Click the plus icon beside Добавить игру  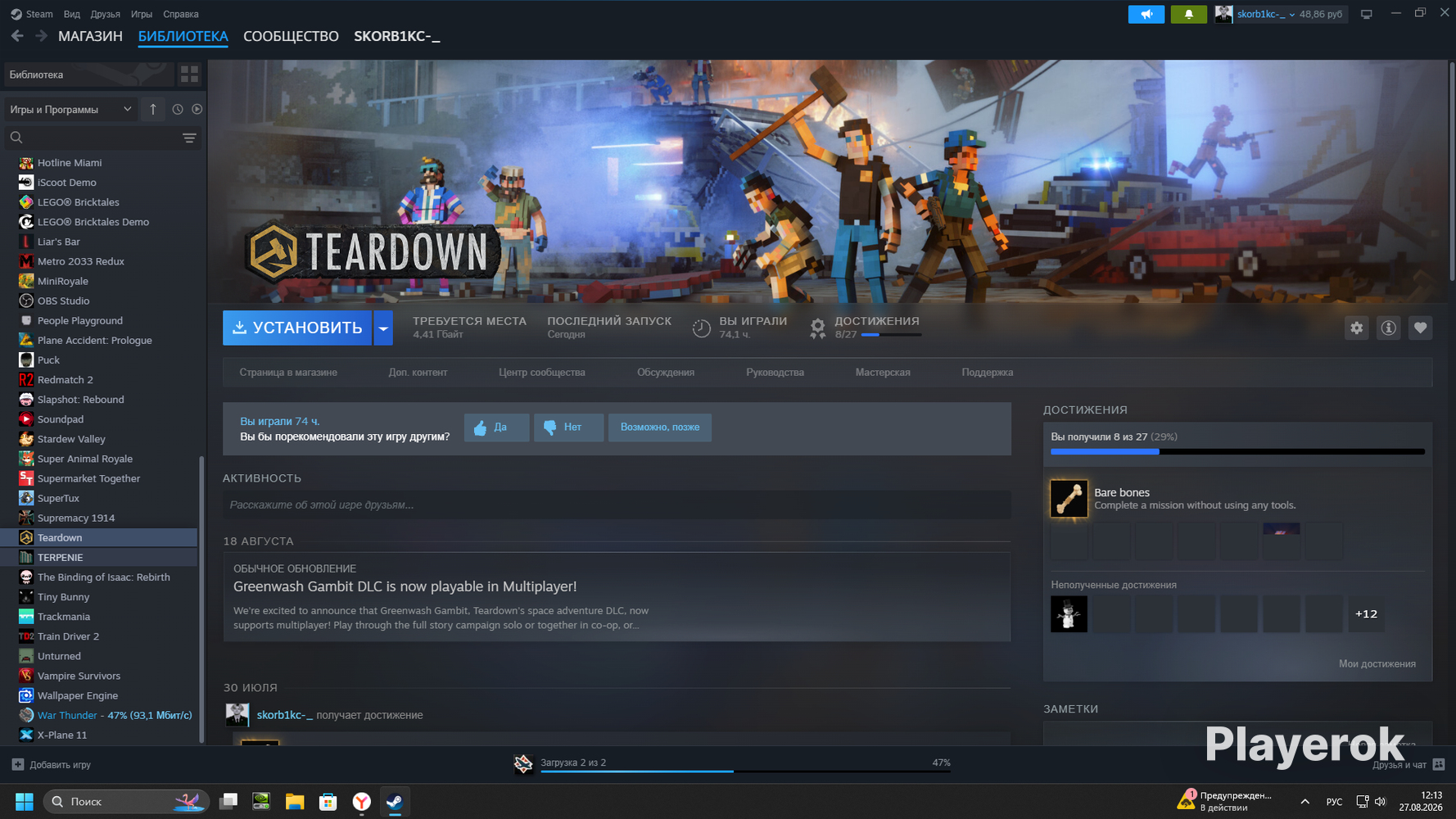click(18, 765)
